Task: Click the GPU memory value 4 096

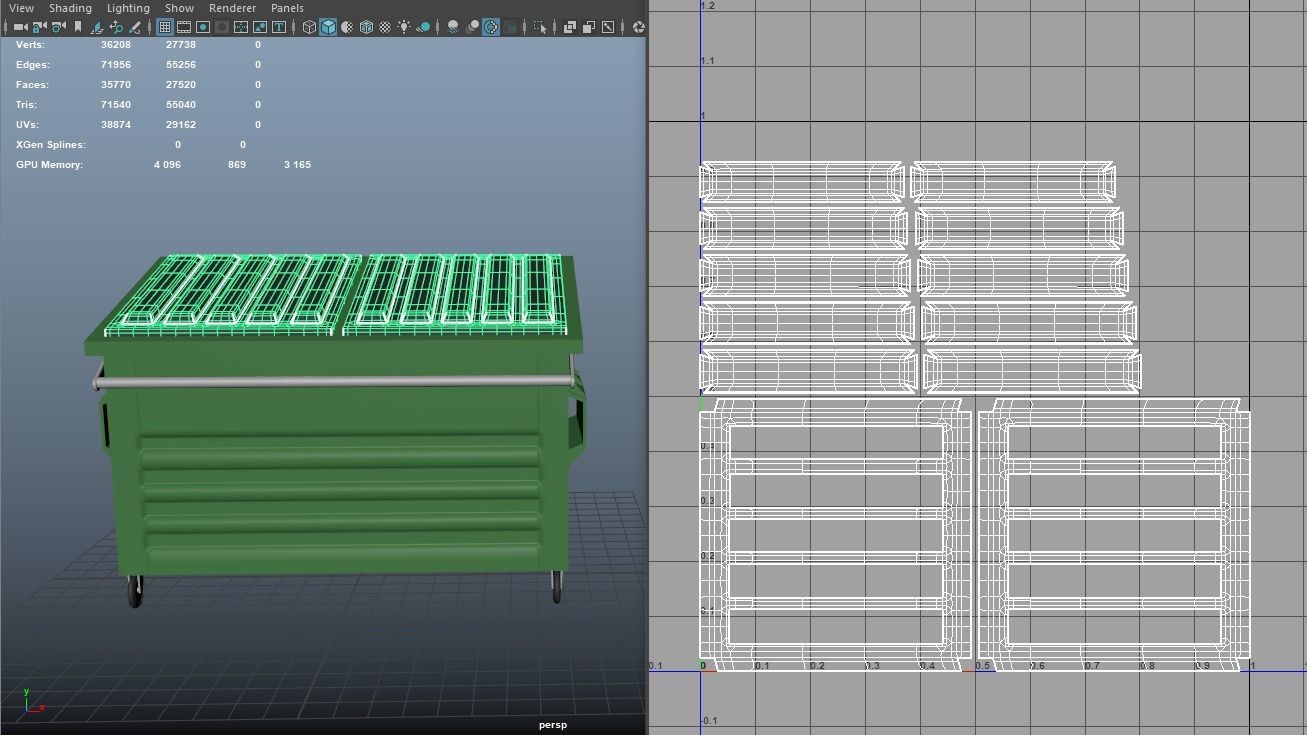Action: (x=167, y=165)
